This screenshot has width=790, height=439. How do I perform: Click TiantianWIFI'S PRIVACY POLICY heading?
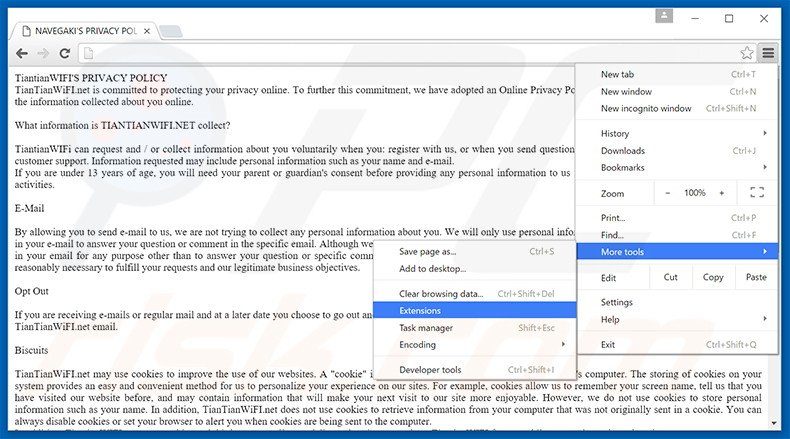(91, 78)
